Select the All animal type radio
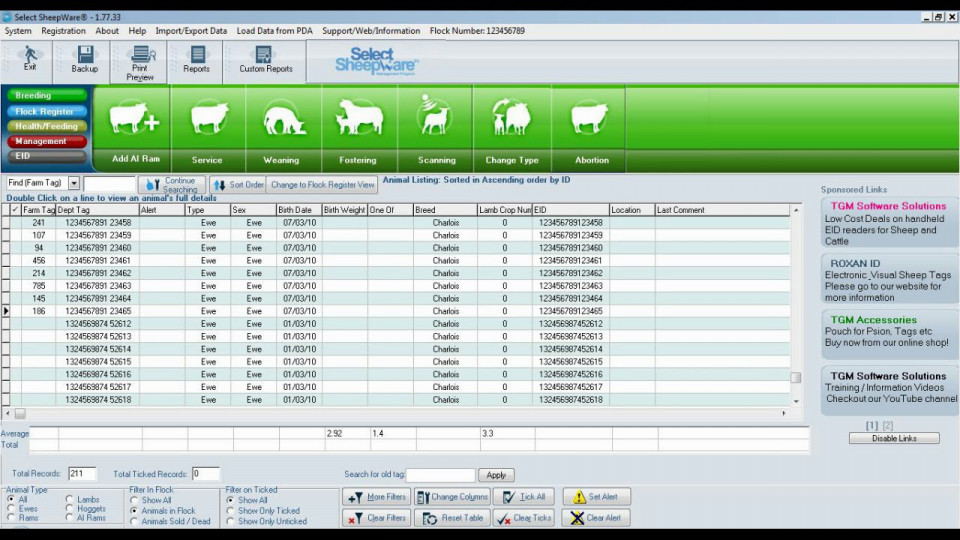The width and height of the screenshot is (960, 540). coord(11,500)
